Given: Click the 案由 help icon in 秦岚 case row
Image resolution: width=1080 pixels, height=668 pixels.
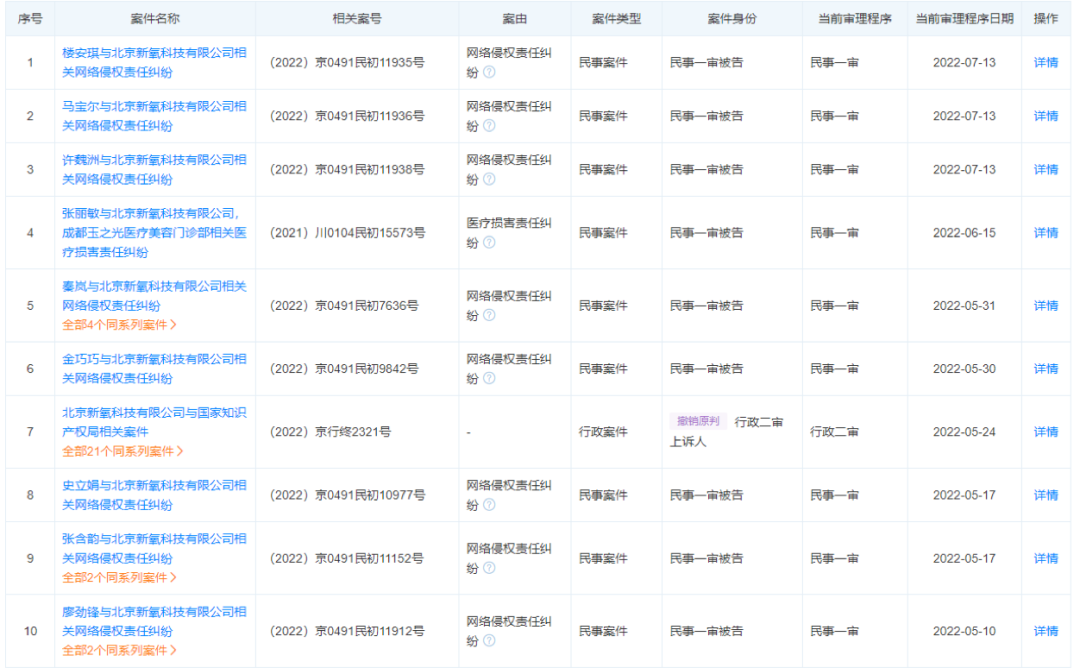Looking at the screenshot, I should tap(489, 316).
